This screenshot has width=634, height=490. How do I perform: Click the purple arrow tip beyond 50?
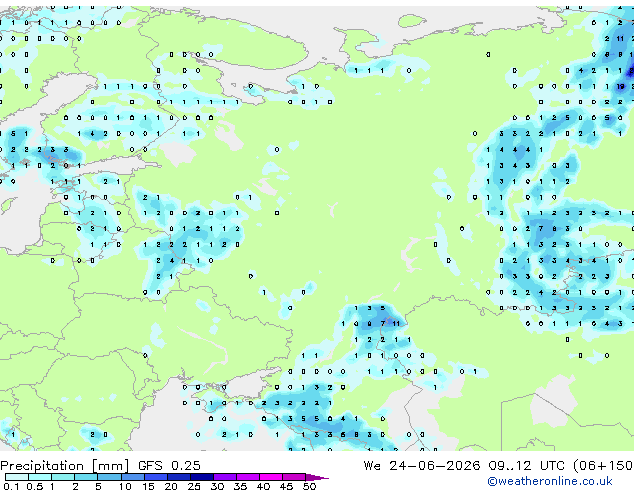(317, 477)
